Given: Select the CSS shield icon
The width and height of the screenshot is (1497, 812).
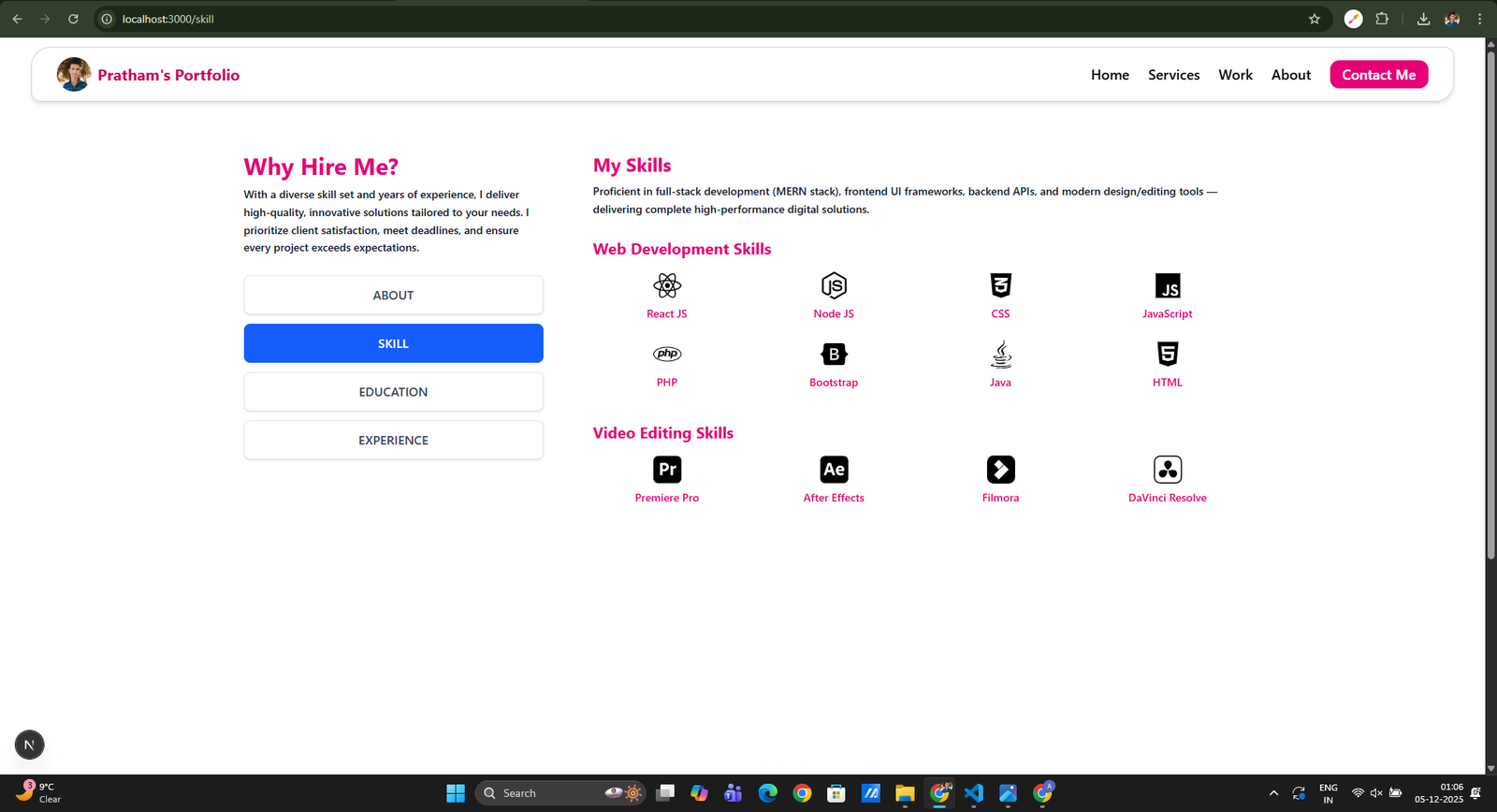Looking at the screenshot, I should point(1000,285).
